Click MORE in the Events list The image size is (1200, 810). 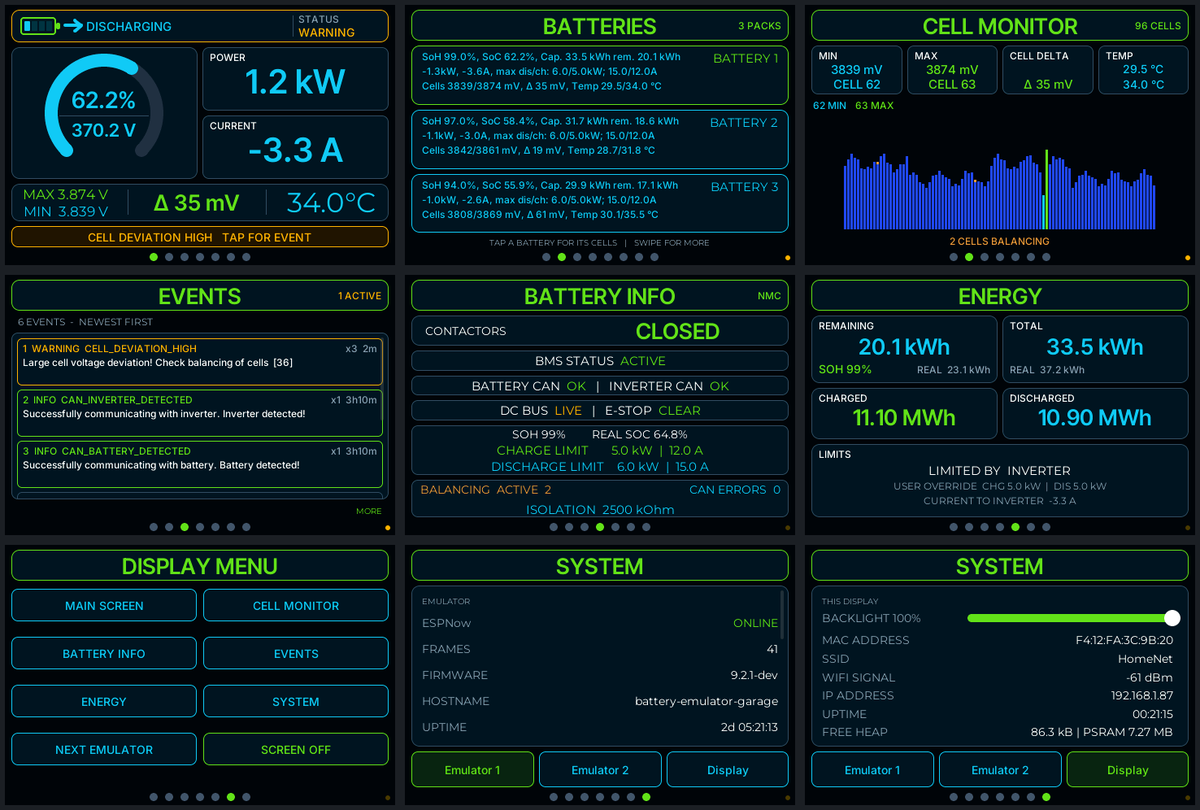[369, 511]
